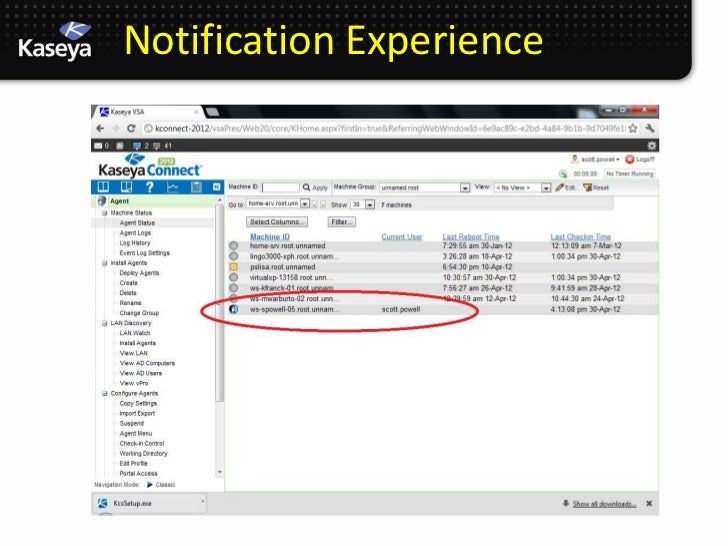
Task: Open Portal Access in the navigation tree
Action: (138, 474)
